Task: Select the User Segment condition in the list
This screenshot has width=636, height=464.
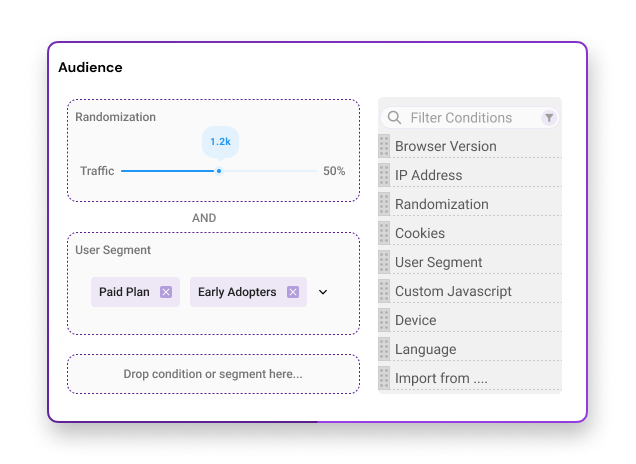Action: click(x=439, y=262)
